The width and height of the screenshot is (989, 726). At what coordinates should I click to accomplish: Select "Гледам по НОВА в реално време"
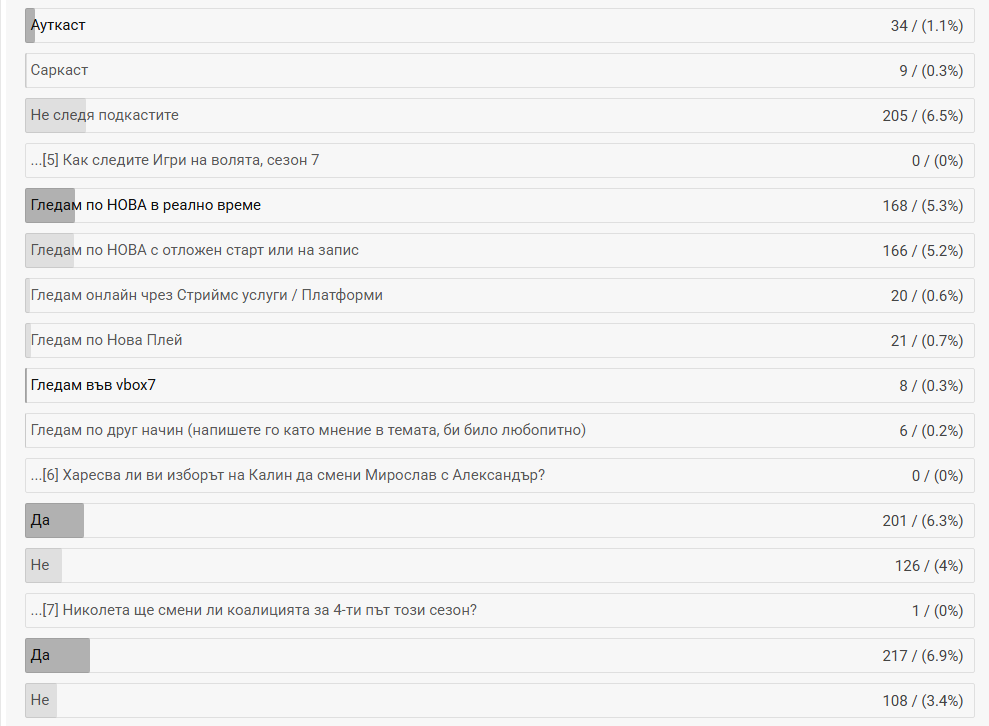[x=146, y=205]
